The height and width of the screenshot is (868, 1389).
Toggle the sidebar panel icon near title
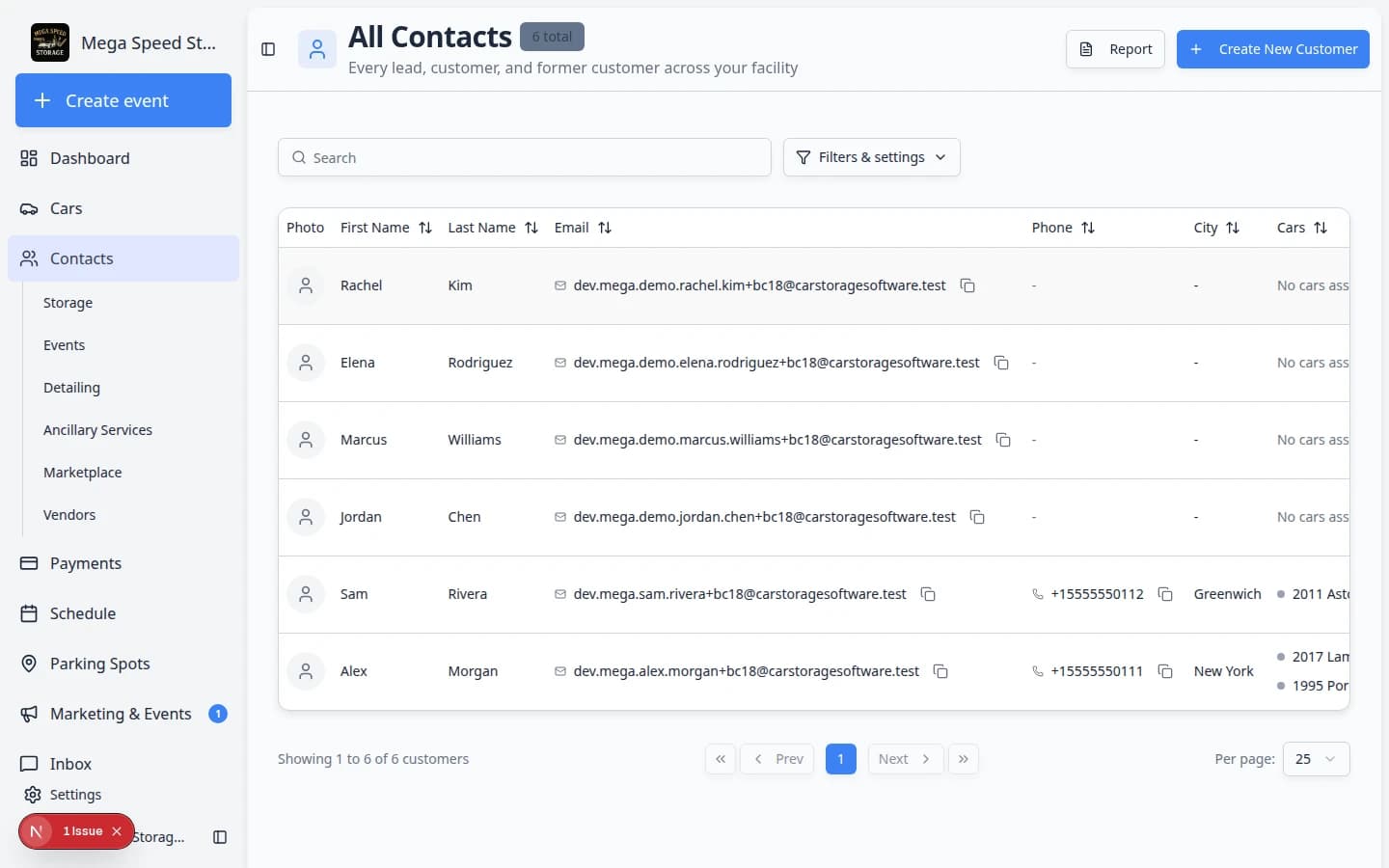click(x=268, y=49)
